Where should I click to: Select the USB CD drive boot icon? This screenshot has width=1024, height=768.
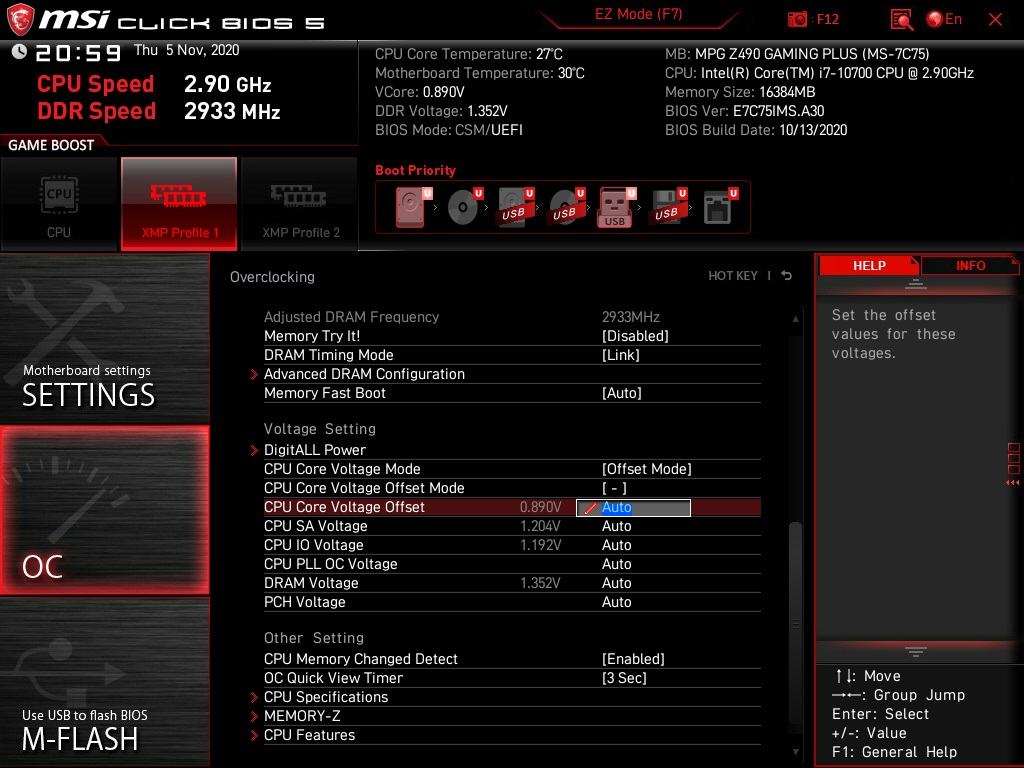(x=566, y=207)
